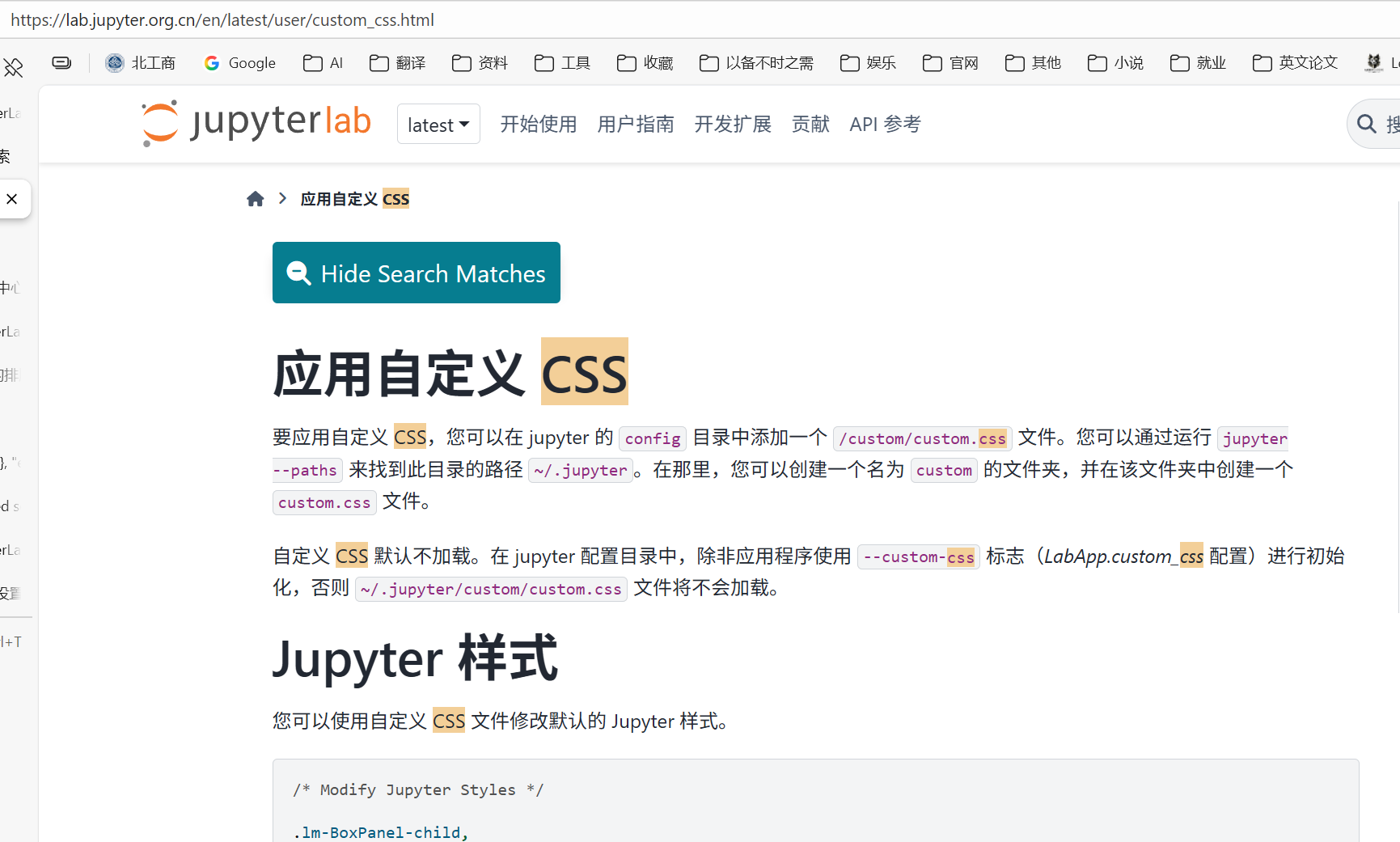
Task: Open the 资料 bookmarks folder
Action: point(480,63)
